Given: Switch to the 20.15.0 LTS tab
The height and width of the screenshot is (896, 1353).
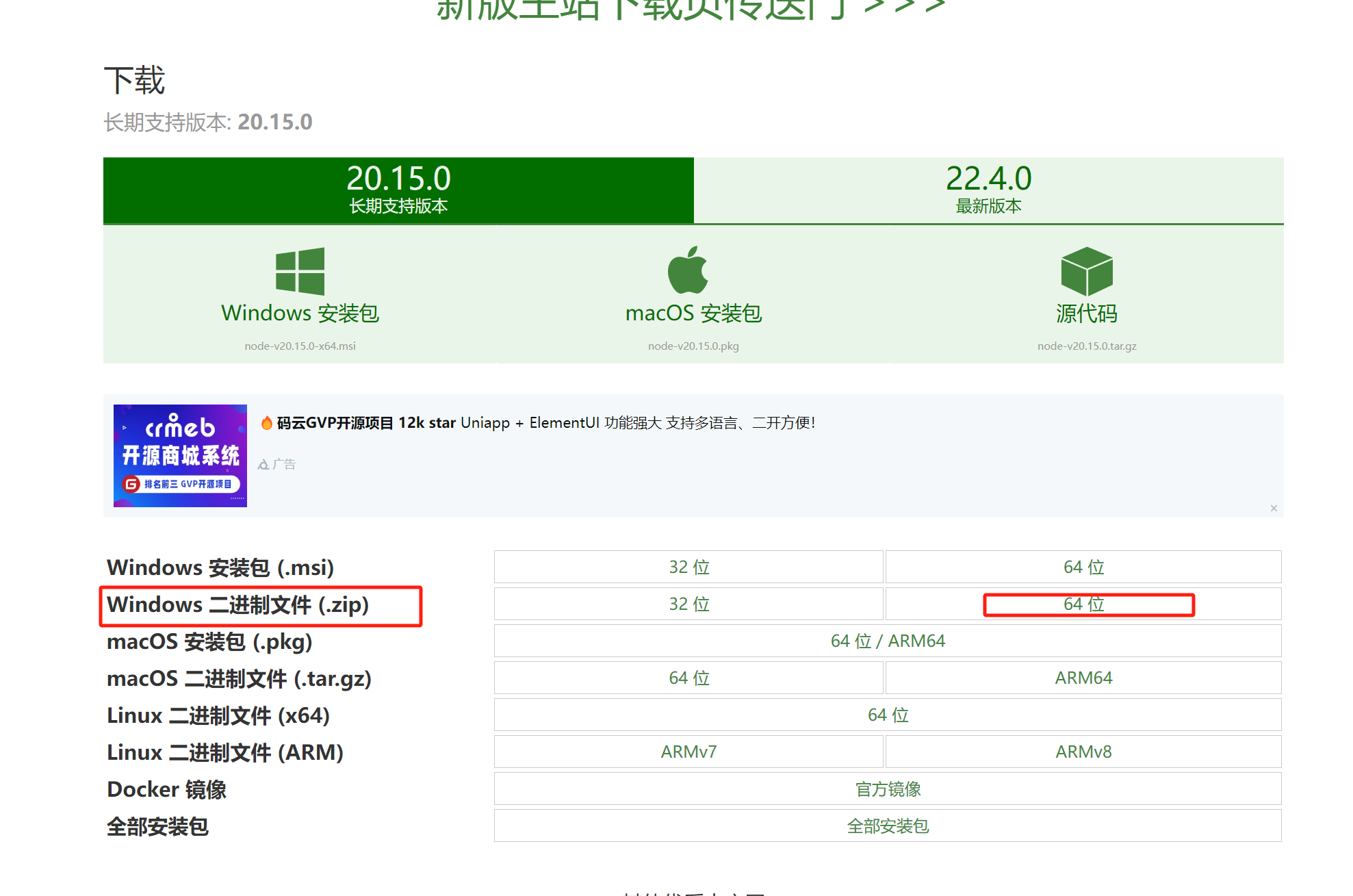Looking at the screenshot, I should (398, 190).
